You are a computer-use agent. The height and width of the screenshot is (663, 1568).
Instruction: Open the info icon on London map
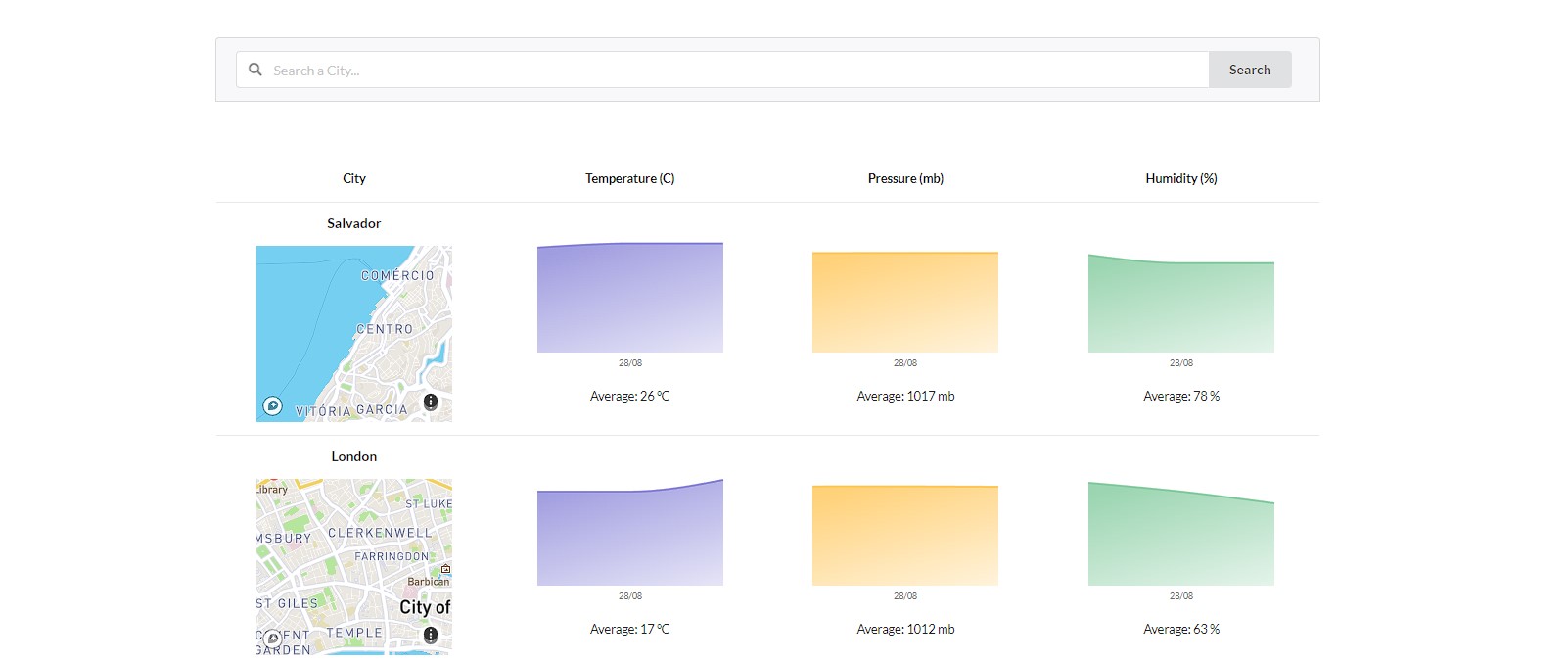click(431, 635)
